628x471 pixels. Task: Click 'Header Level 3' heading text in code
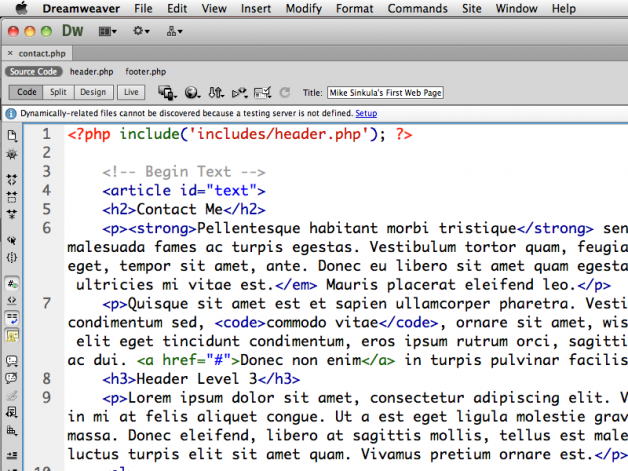click(197, 378)
